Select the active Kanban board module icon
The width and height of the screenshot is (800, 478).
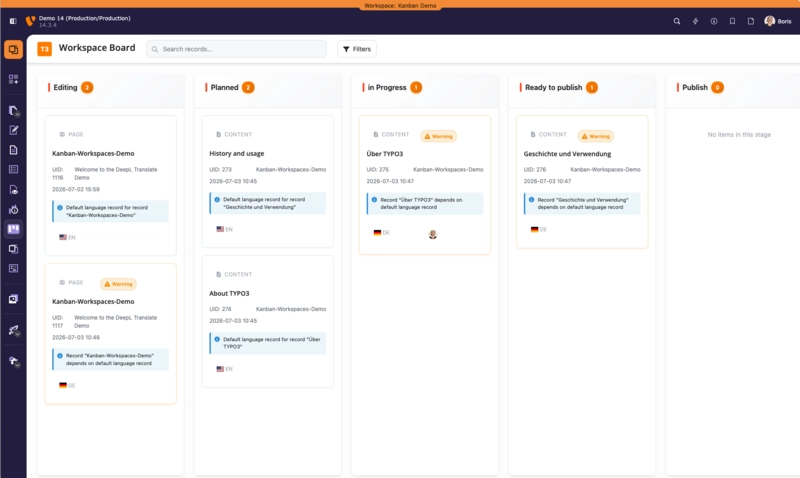13,229
